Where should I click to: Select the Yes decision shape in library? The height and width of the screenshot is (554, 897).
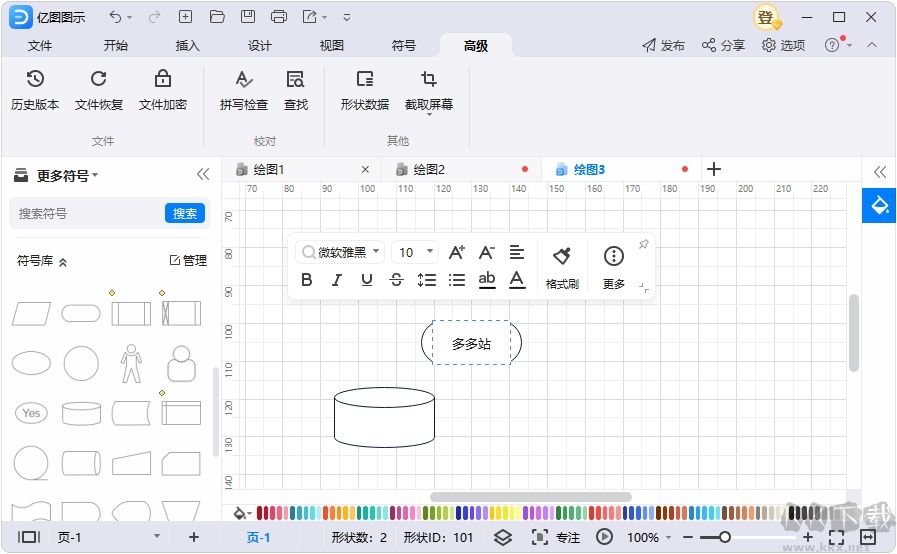point(31,413)
